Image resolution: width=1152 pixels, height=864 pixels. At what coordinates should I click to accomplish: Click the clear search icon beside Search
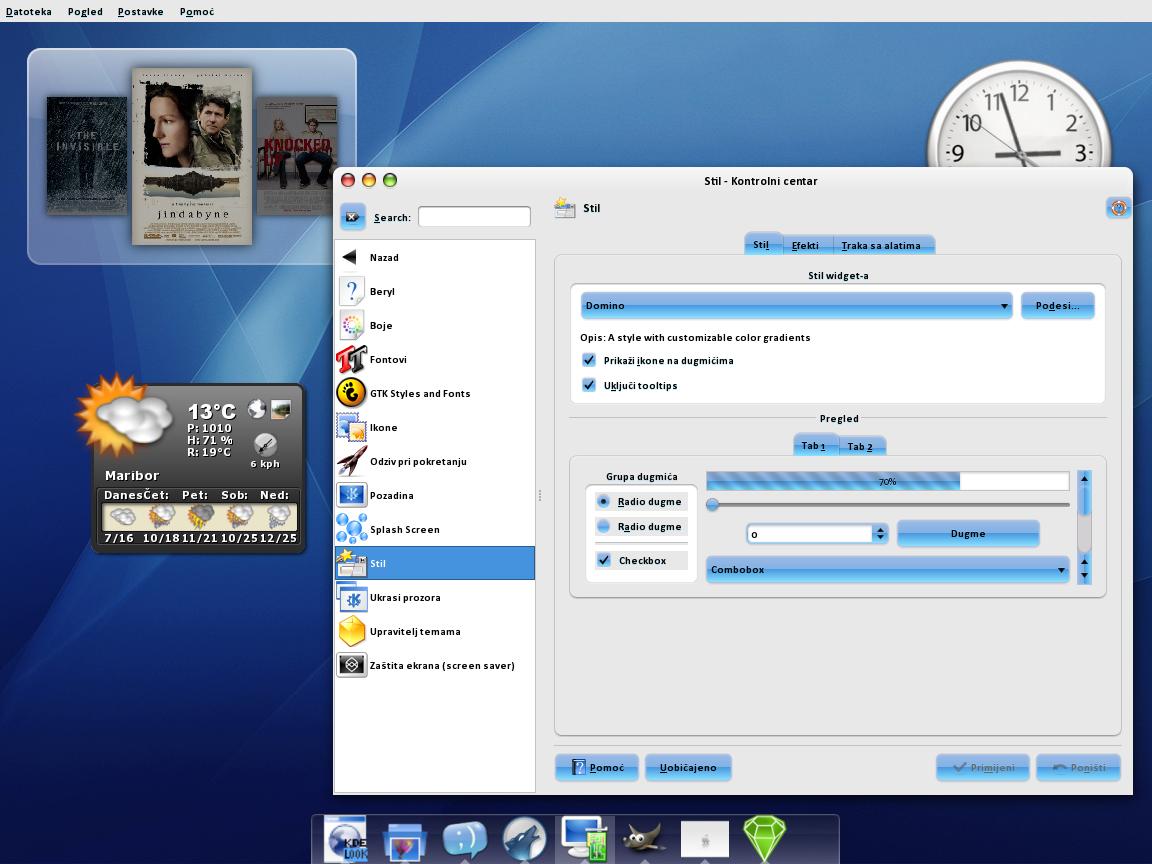pyautogui.click(x=353, y=217)
